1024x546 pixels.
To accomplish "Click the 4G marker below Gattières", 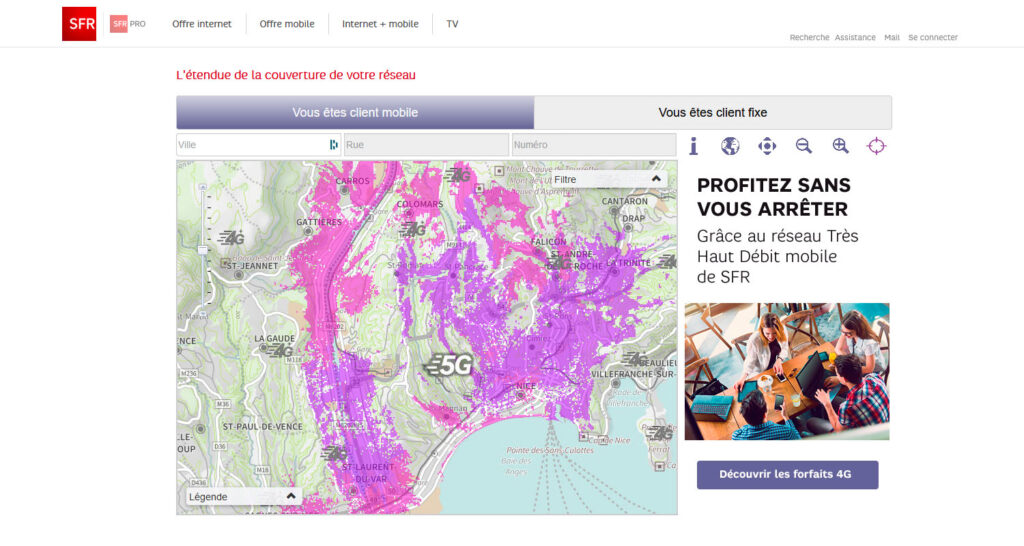I will (231, 238).
